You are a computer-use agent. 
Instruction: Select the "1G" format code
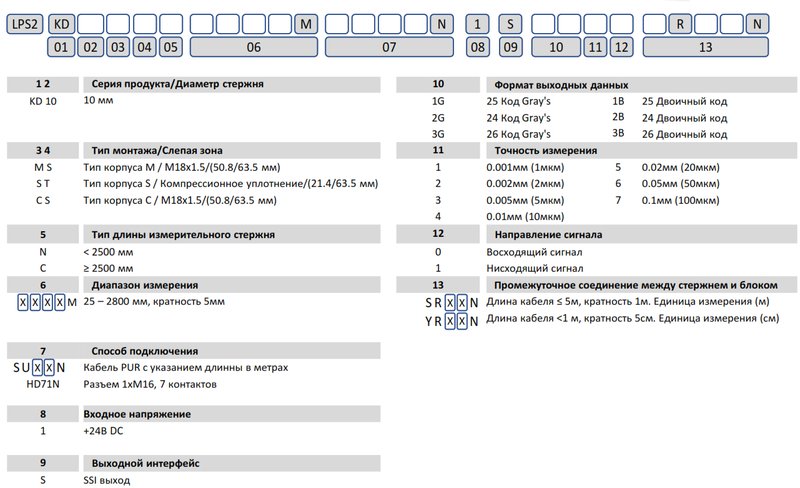coord(438,101)
